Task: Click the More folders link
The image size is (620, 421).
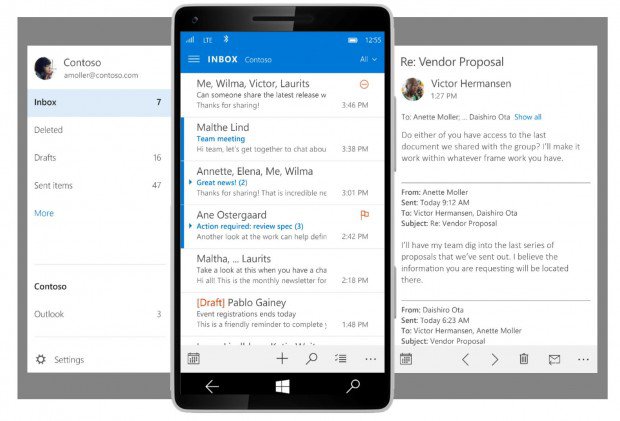Action: coord(44,213)
